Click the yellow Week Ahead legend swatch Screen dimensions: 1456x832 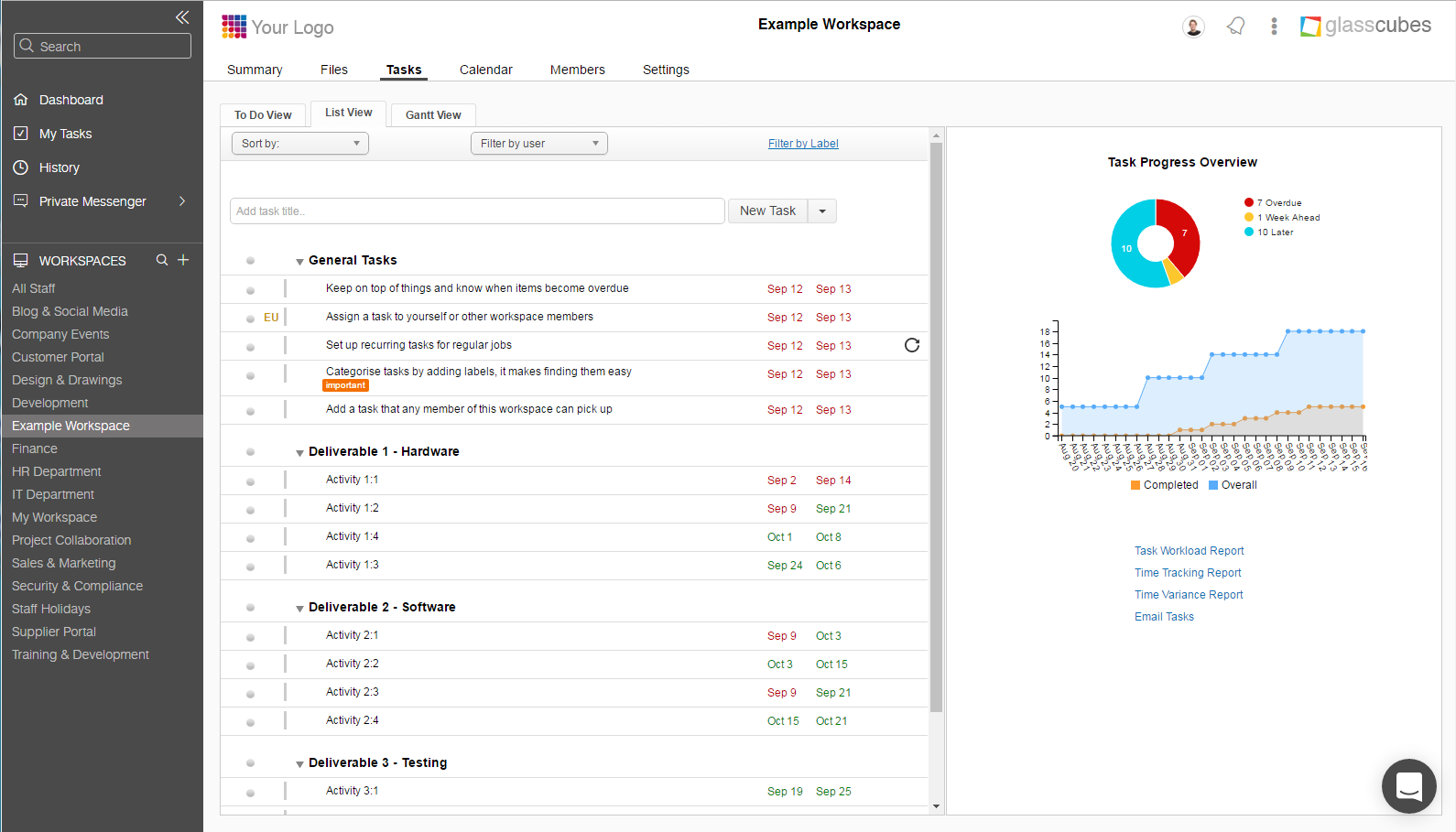[1249, 217]
